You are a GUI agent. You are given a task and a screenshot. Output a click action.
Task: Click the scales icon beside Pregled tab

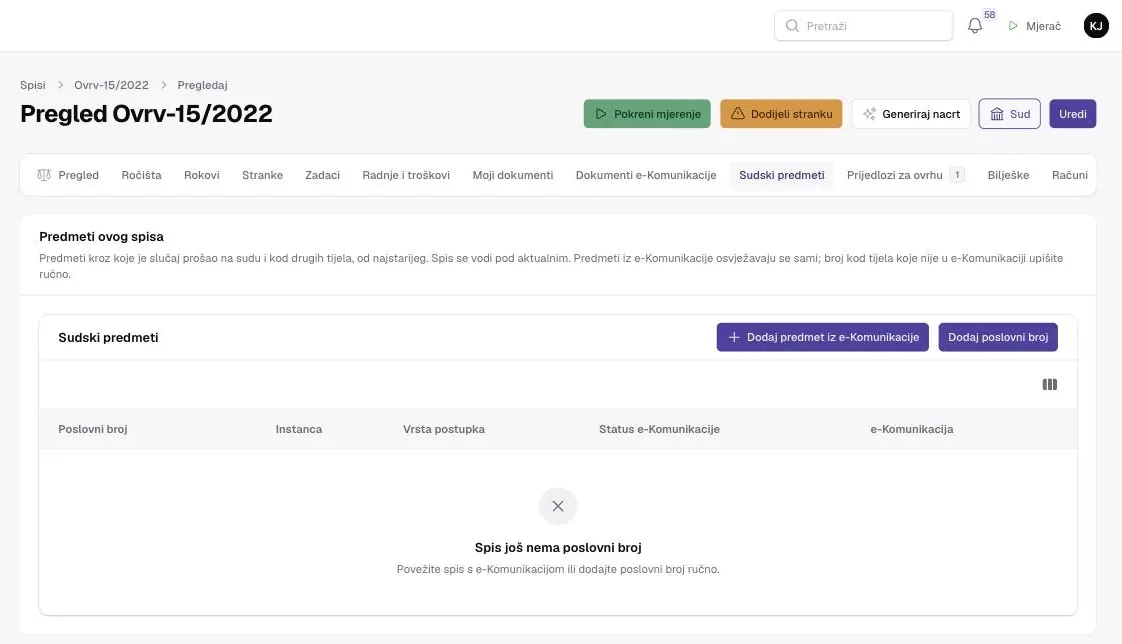(44, 175)
